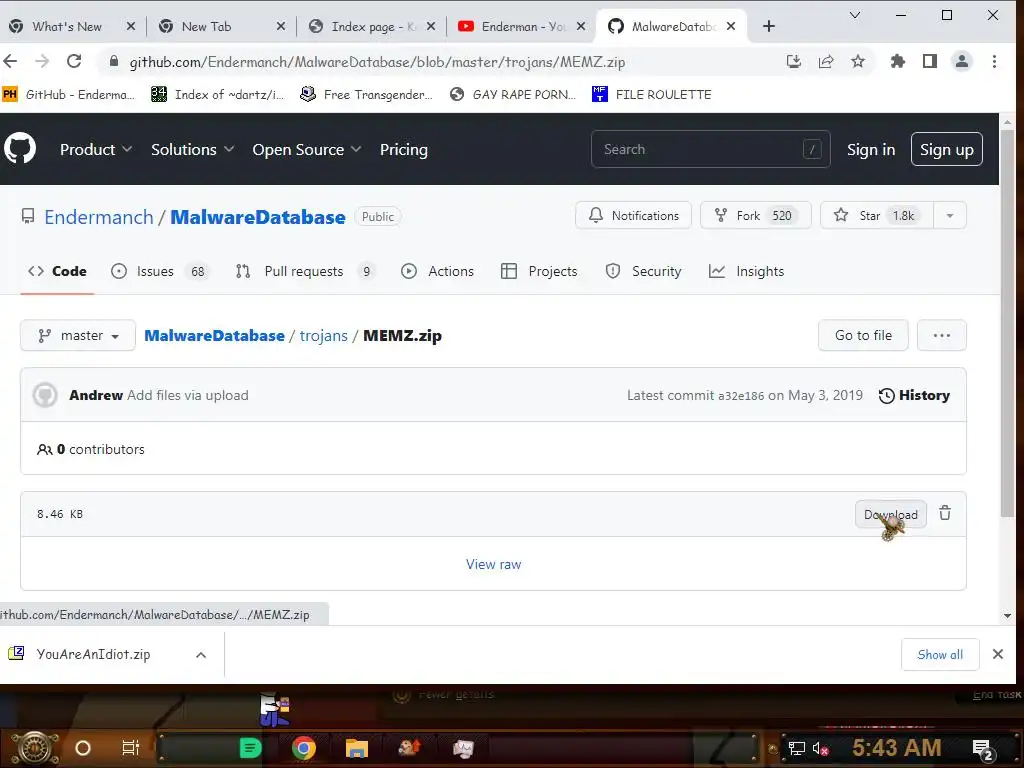Open the MalwareDatabase breadcrumb link
This screenshot has height=768, width=1024.
point(214,336)
